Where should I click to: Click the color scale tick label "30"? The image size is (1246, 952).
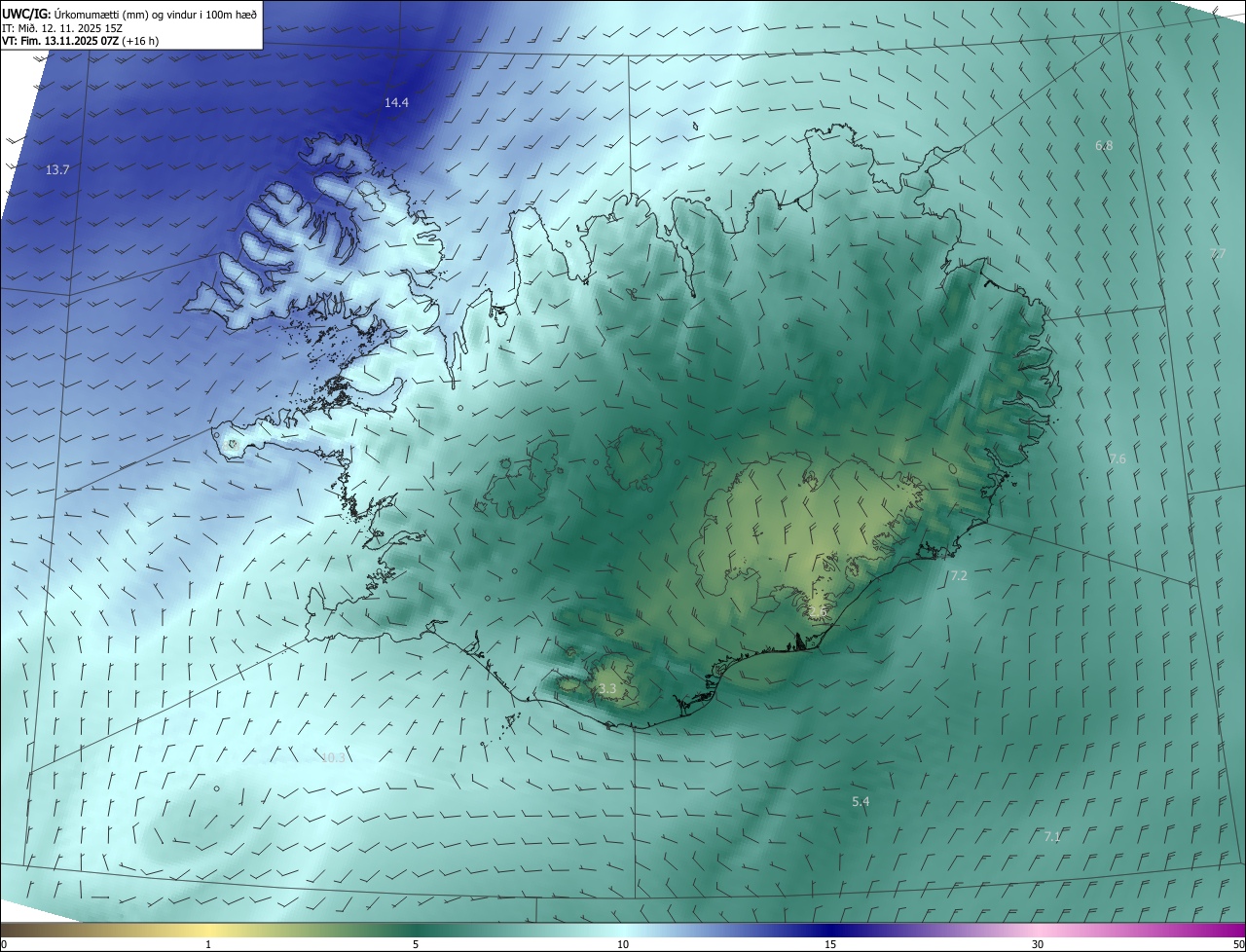click(x=1038, y=944)
